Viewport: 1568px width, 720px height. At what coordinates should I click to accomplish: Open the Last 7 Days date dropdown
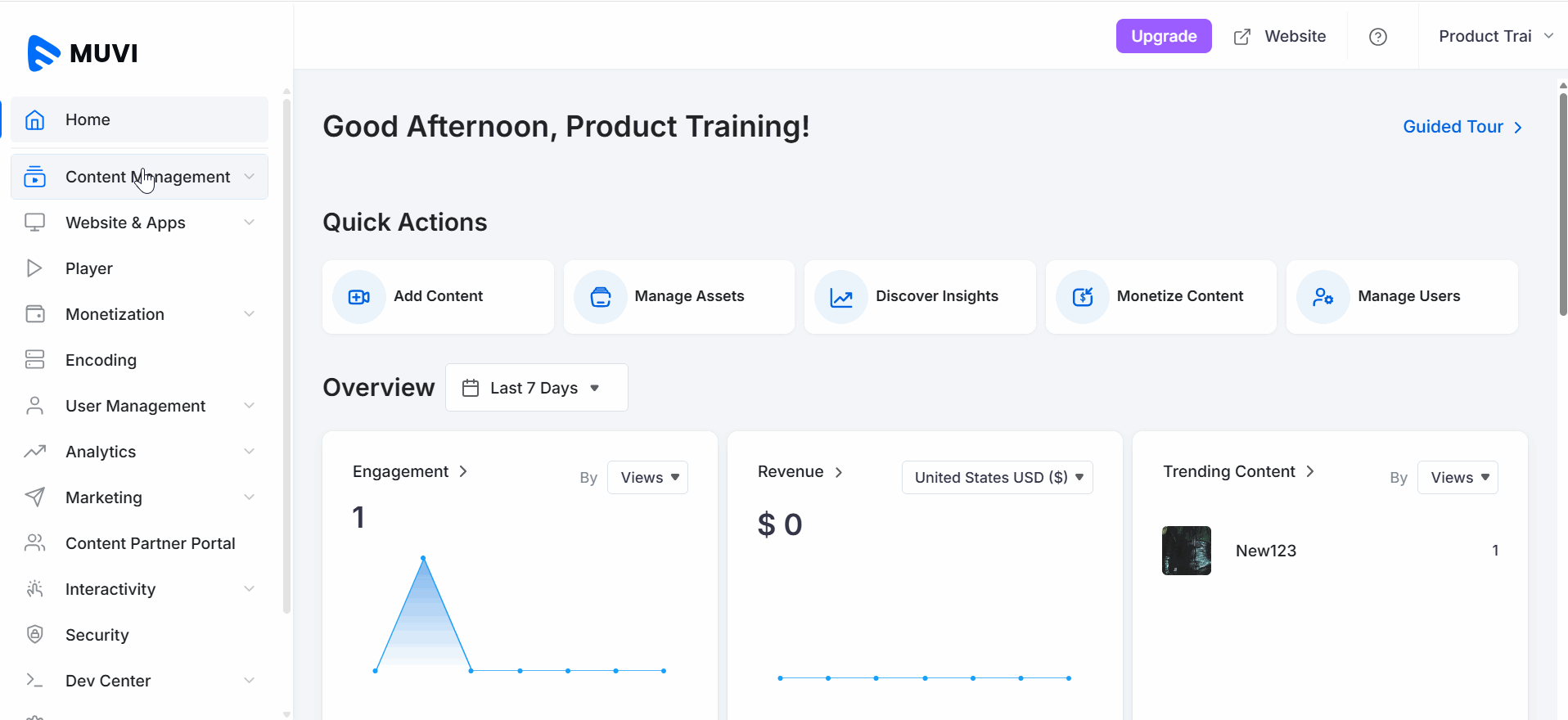click(x=536, y=388)
